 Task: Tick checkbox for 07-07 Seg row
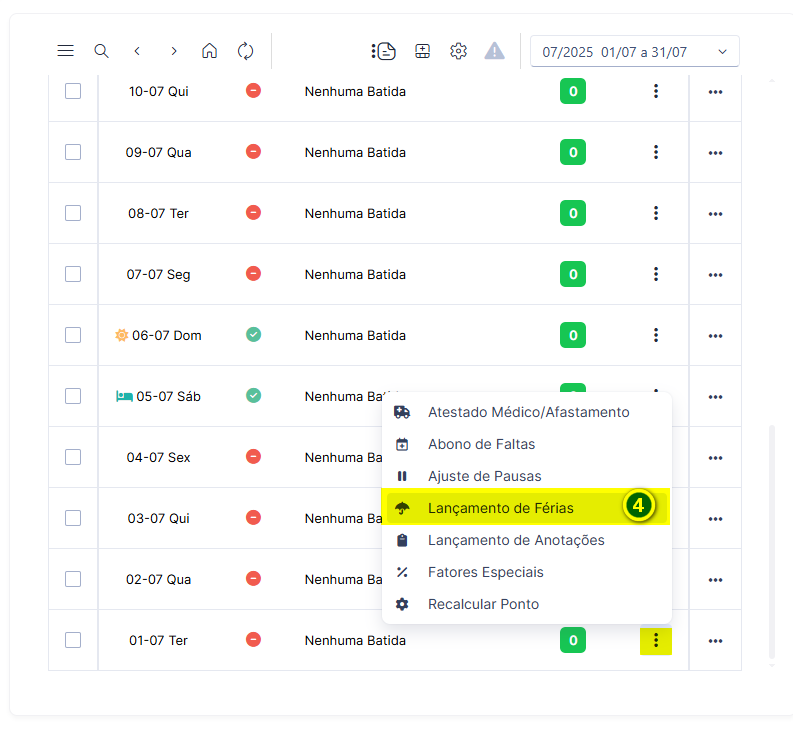[73, 274]
